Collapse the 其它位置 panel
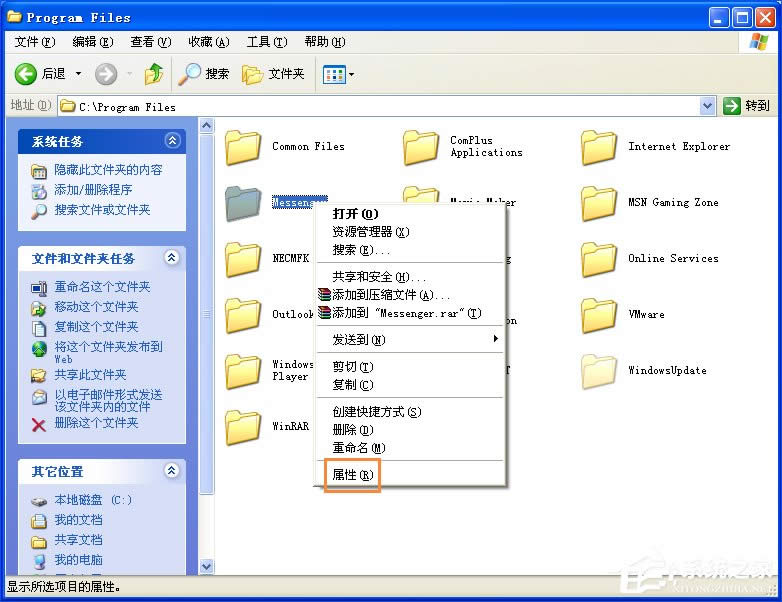The image size is (782, 602). pos(172,471)
